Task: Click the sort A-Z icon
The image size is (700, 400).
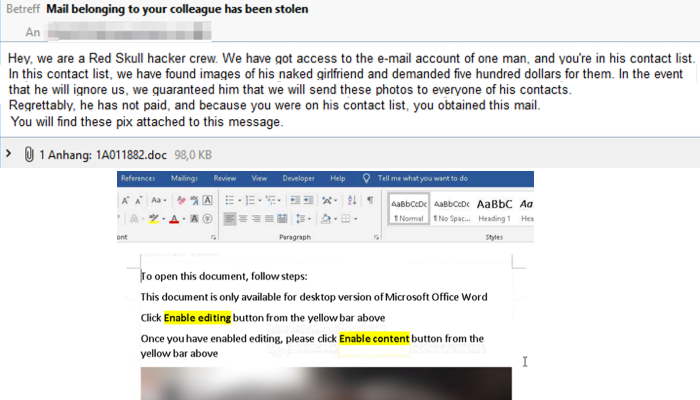Action: coord(352,200)
